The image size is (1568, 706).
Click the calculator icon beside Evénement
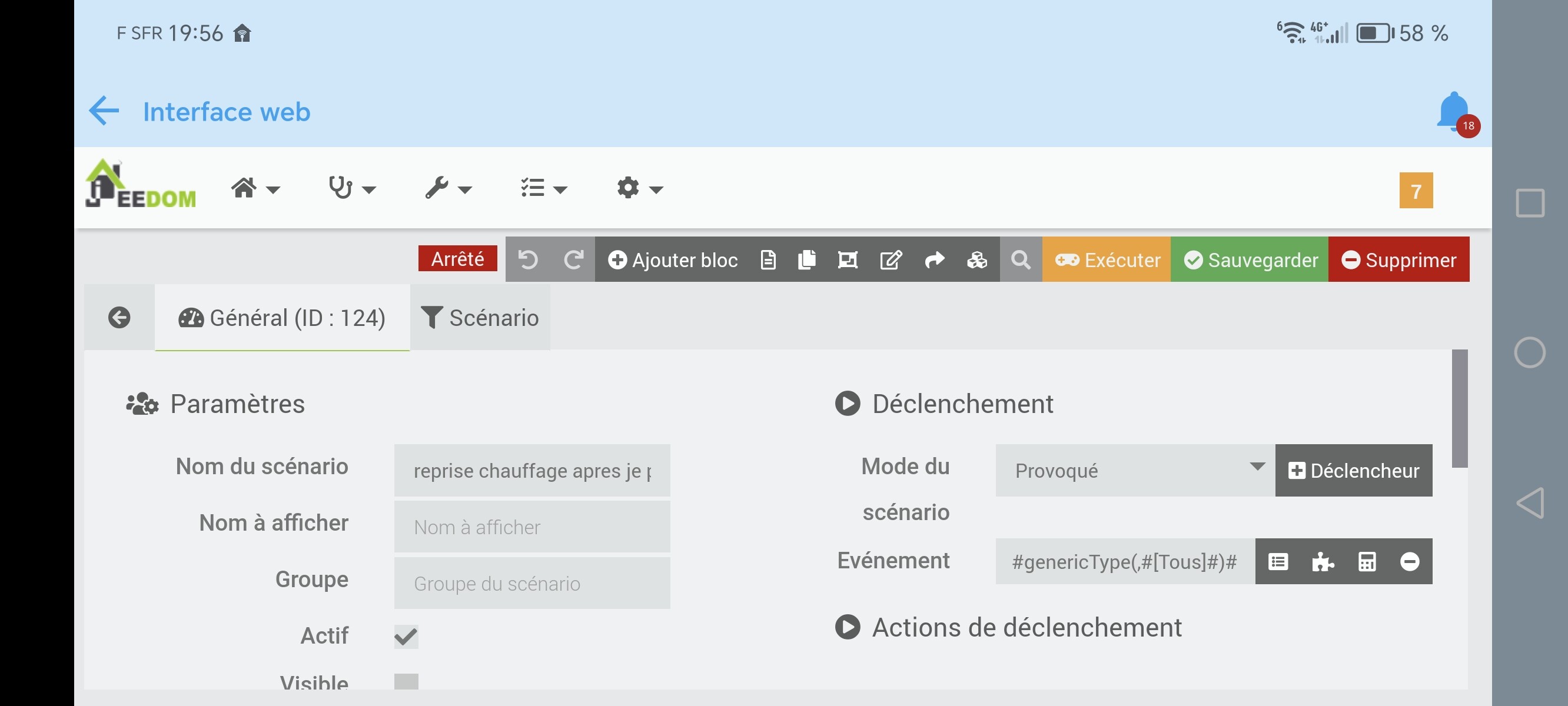1367,561
